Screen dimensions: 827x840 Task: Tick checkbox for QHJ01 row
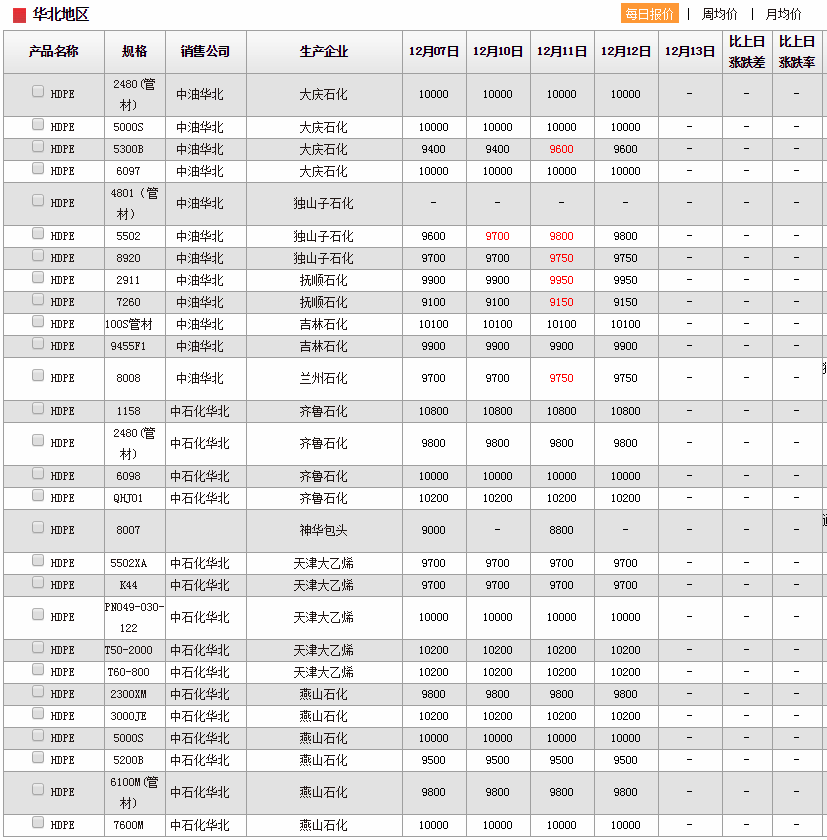click(x=37, y=495)
